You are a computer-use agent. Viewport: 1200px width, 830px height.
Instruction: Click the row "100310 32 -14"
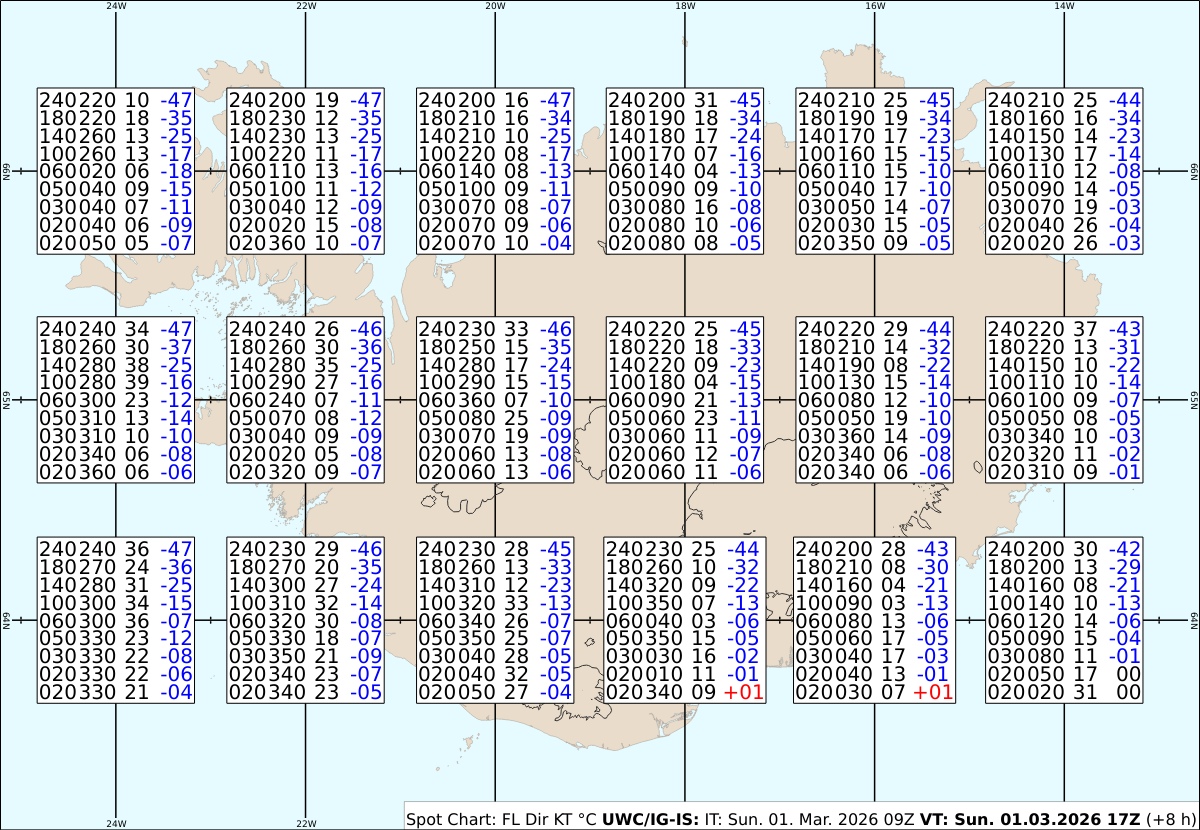(305, 602)
